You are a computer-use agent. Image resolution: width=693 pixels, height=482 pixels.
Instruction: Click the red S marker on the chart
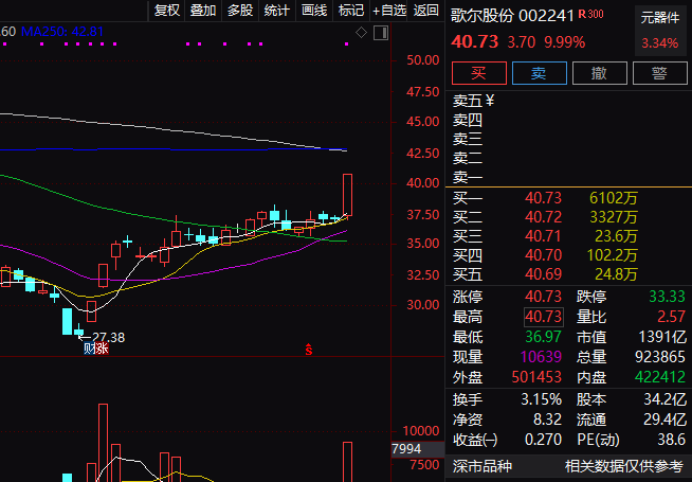point(309,349)
